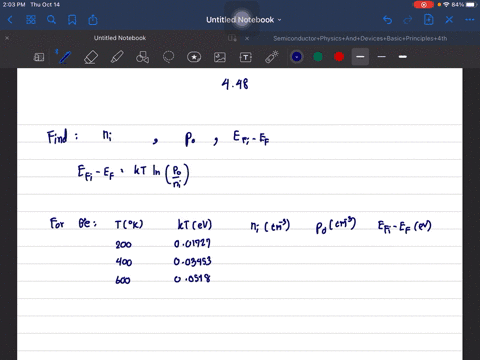Bookmark the current page
480x360 pixels.
coord(72,20)
